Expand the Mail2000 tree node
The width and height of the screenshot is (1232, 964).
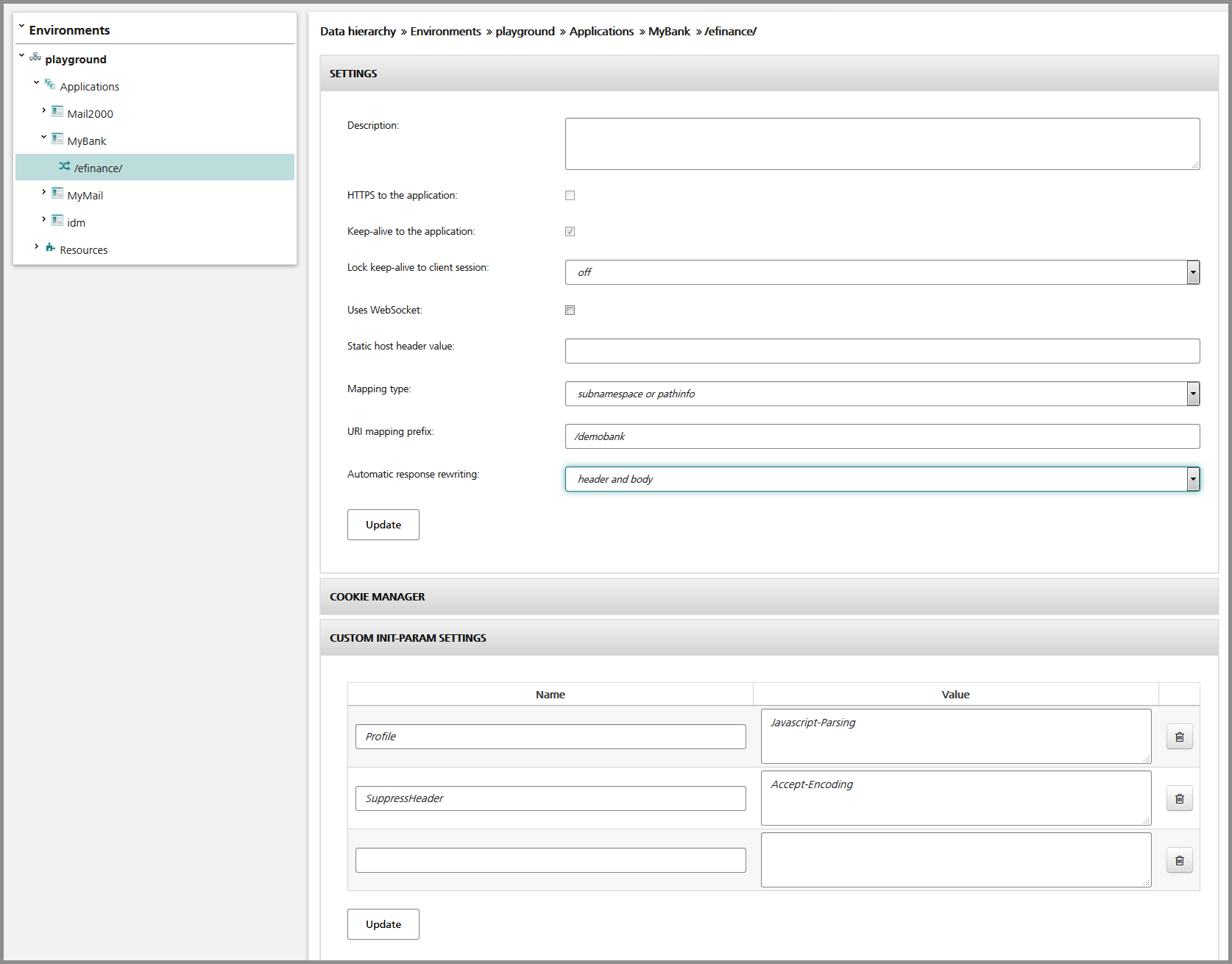[43, 110]
